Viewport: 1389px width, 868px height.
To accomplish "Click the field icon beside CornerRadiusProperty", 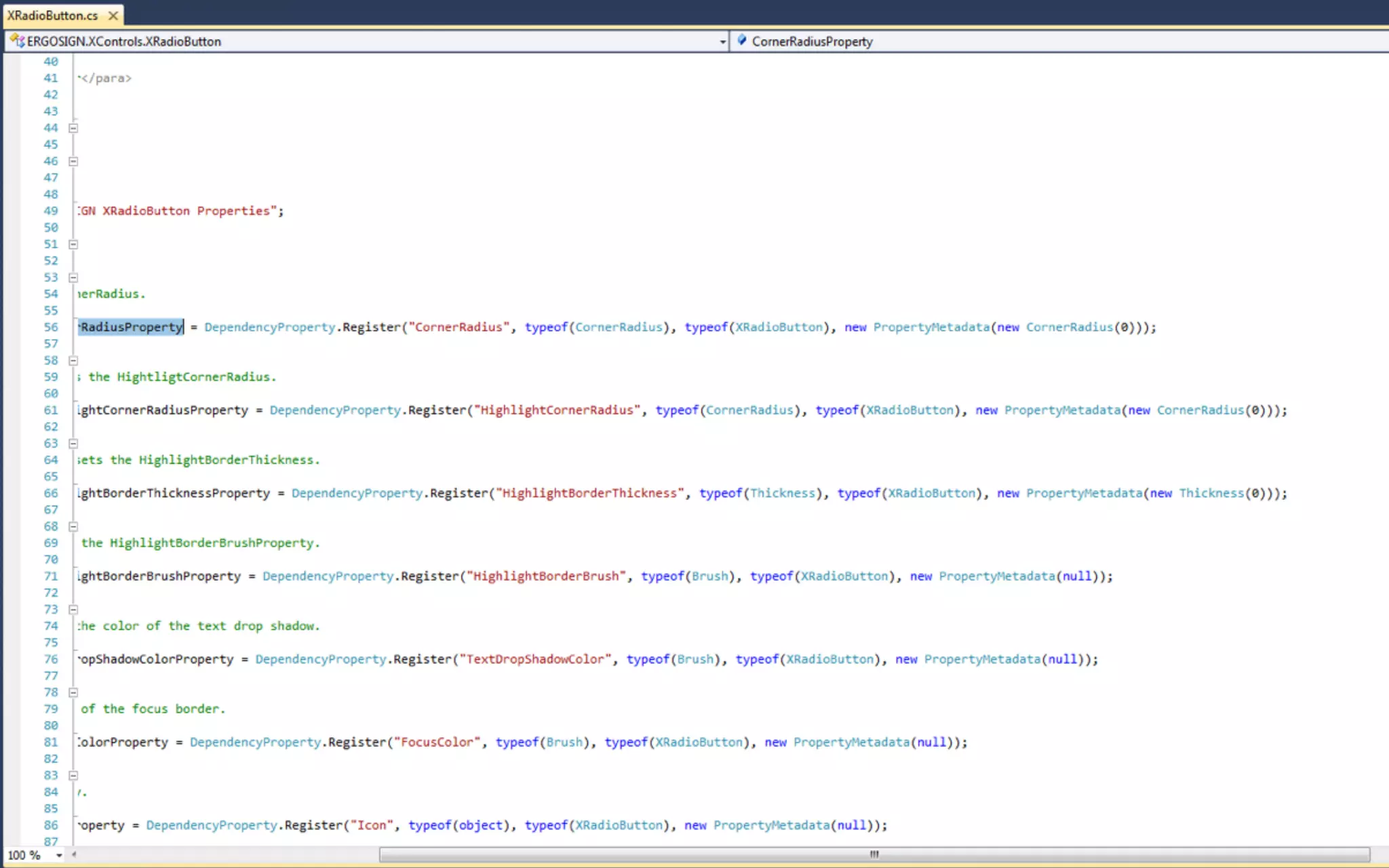I will click(742, 41).
